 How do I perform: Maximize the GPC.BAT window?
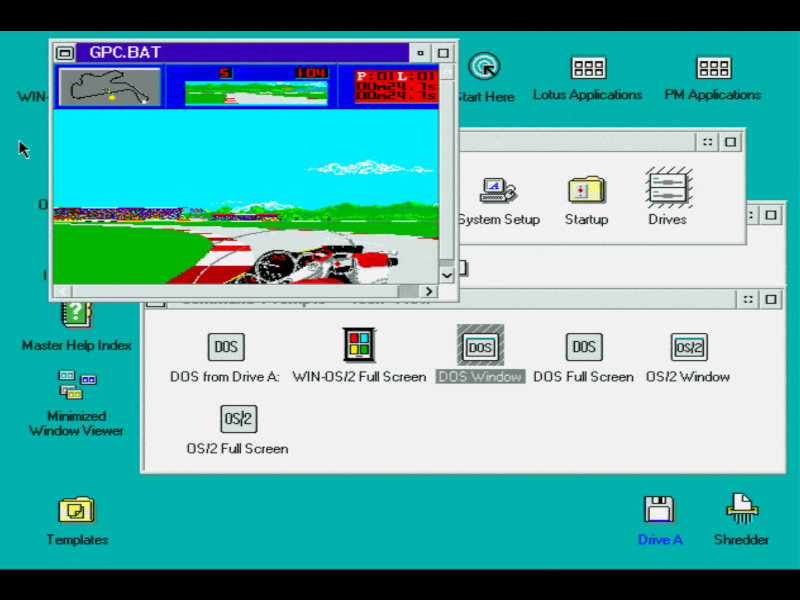(443, 53)
